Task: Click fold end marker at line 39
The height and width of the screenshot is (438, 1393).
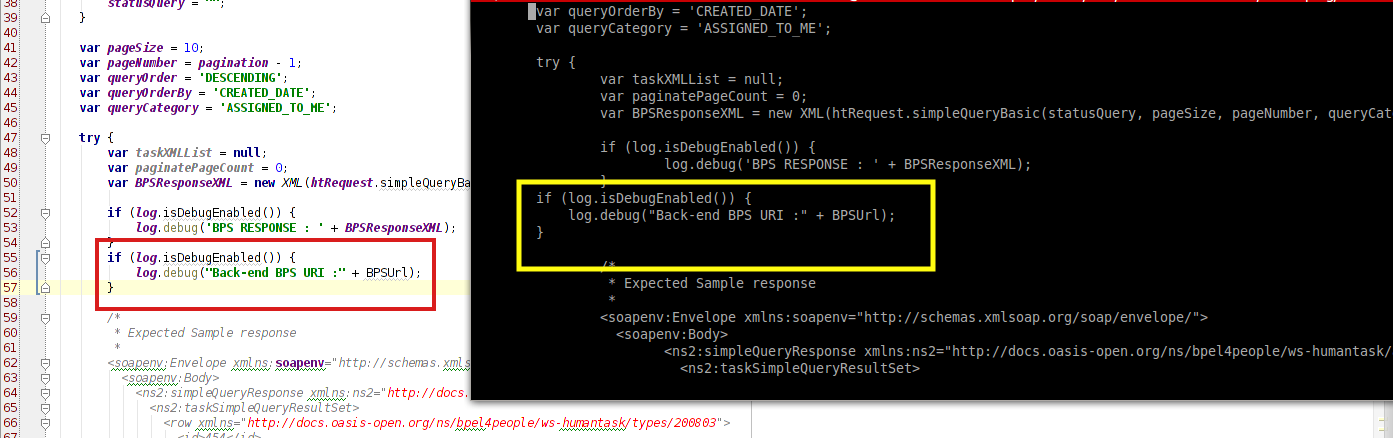Action: click(x=45, y=18)
